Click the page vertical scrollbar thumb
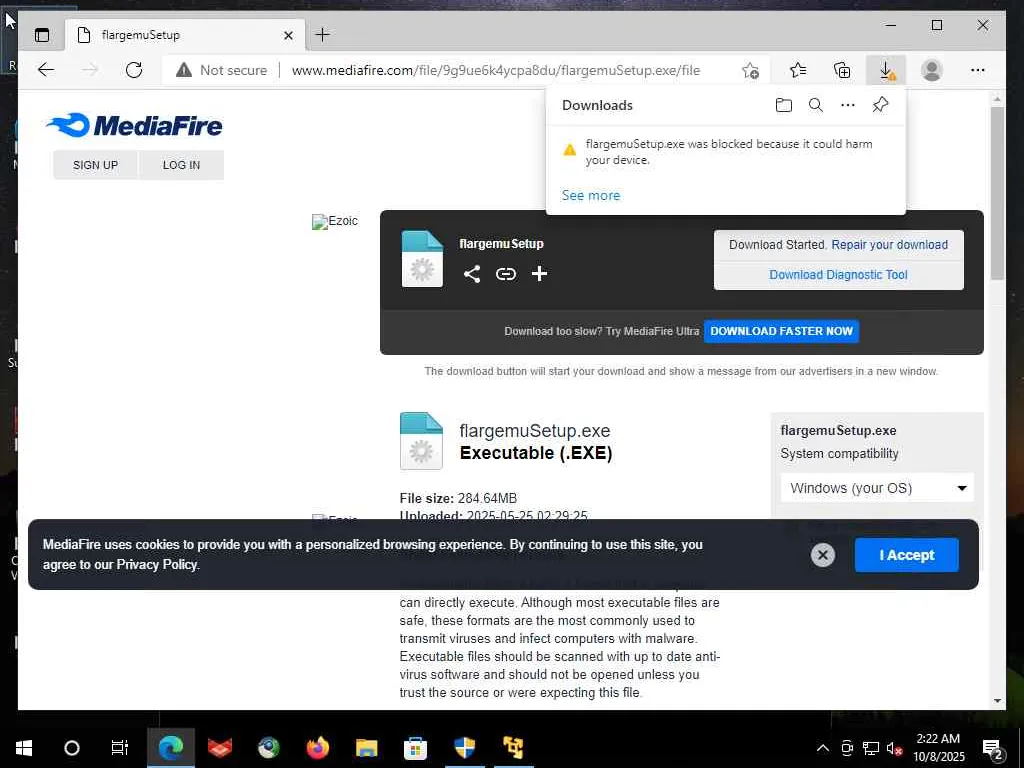This screenshot has width=1024, height=768. pyautogui.click(x=997, y=193)
